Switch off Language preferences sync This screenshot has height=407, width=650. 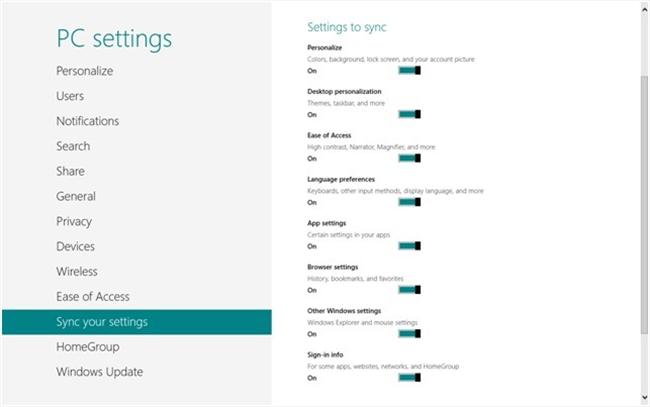tap(410, 202)
